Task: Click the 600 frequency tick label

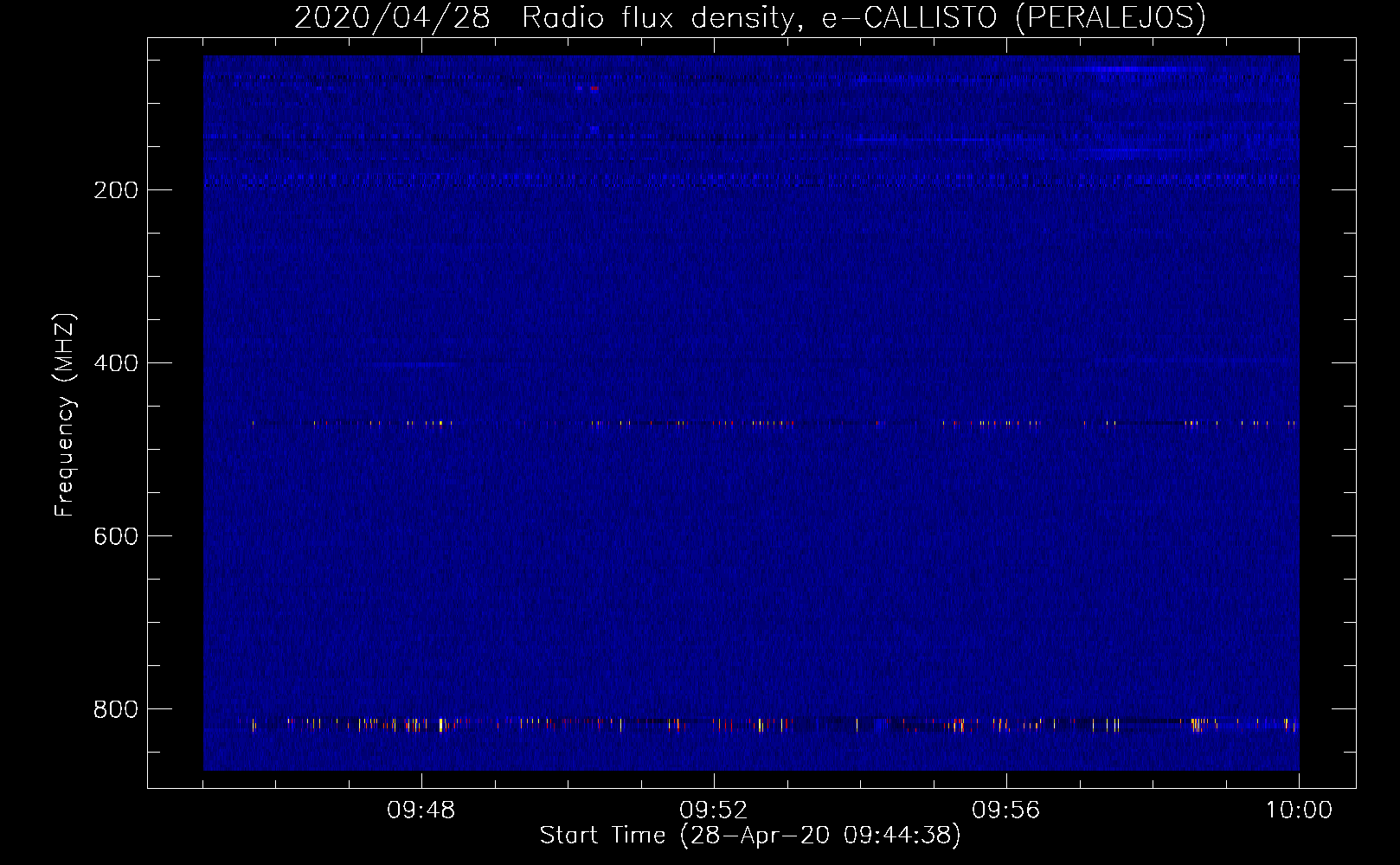Action: point(116,536)
